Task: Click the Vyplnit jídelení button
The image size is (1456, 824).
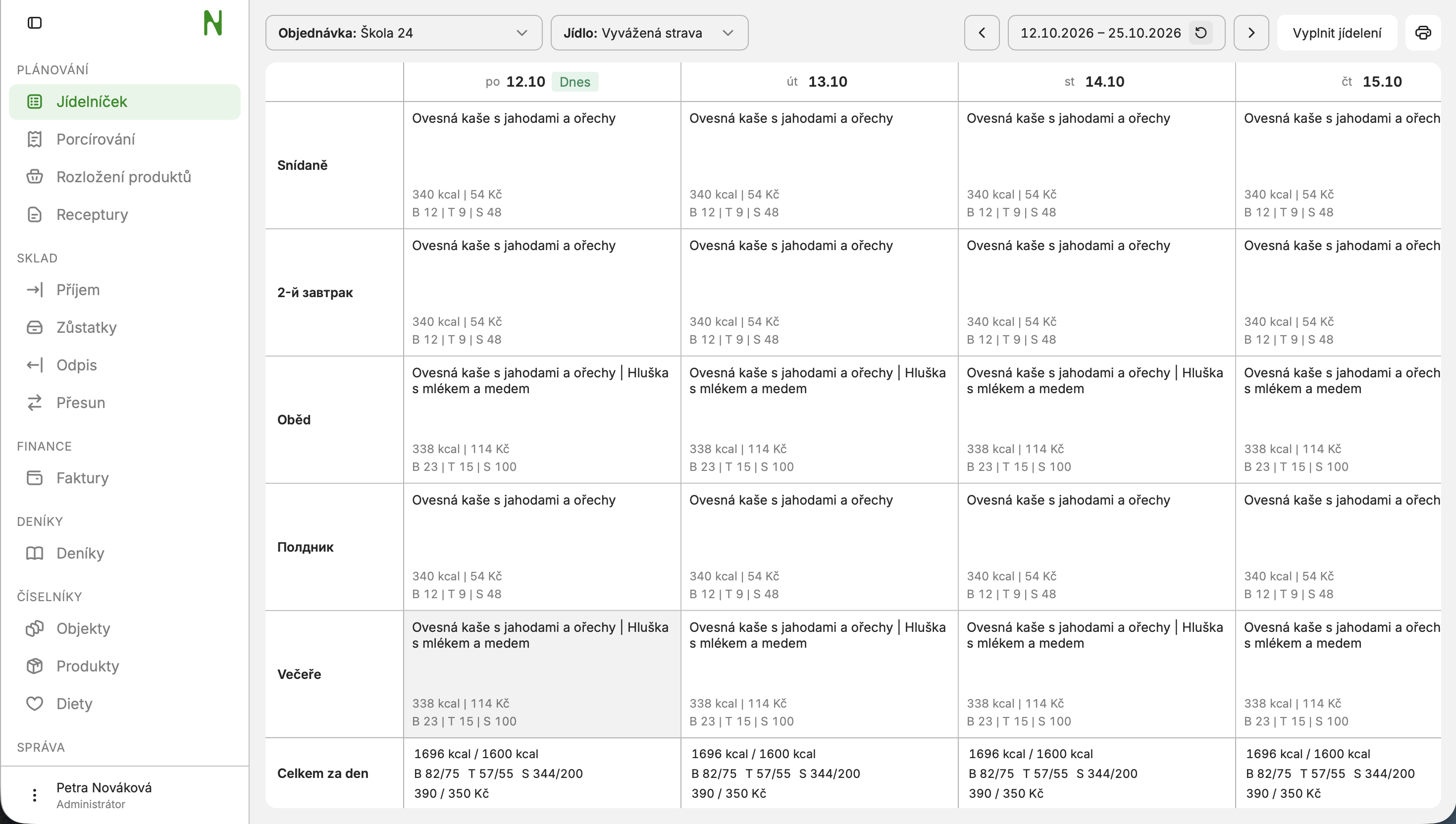Action: coord(1337,33)
